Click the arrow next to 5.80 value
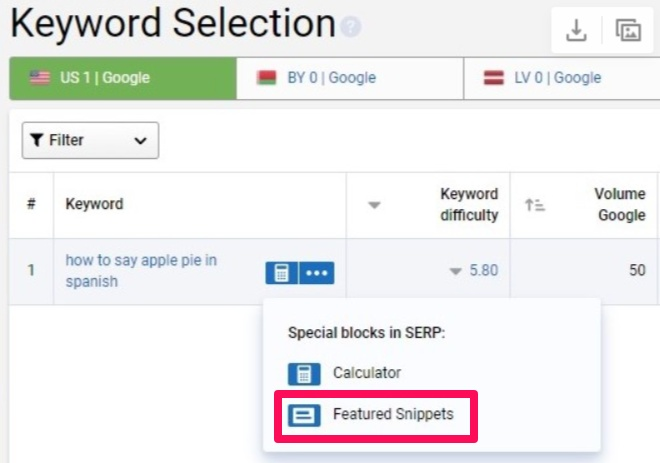This screenshot has height=463, width=660. point(455,271)
